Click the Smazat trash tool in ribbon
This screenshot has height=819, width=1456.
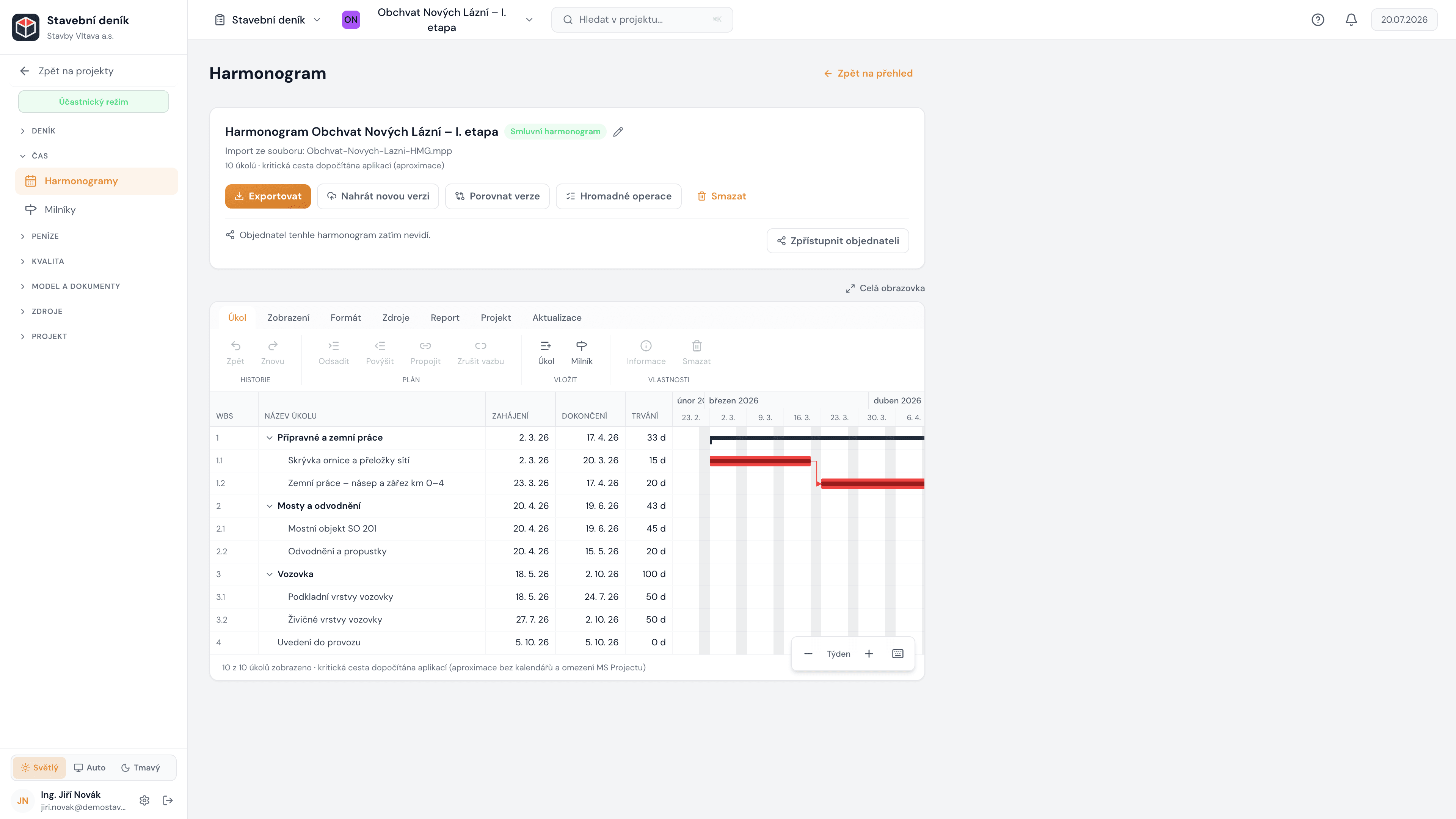click(x=697, y=353)
